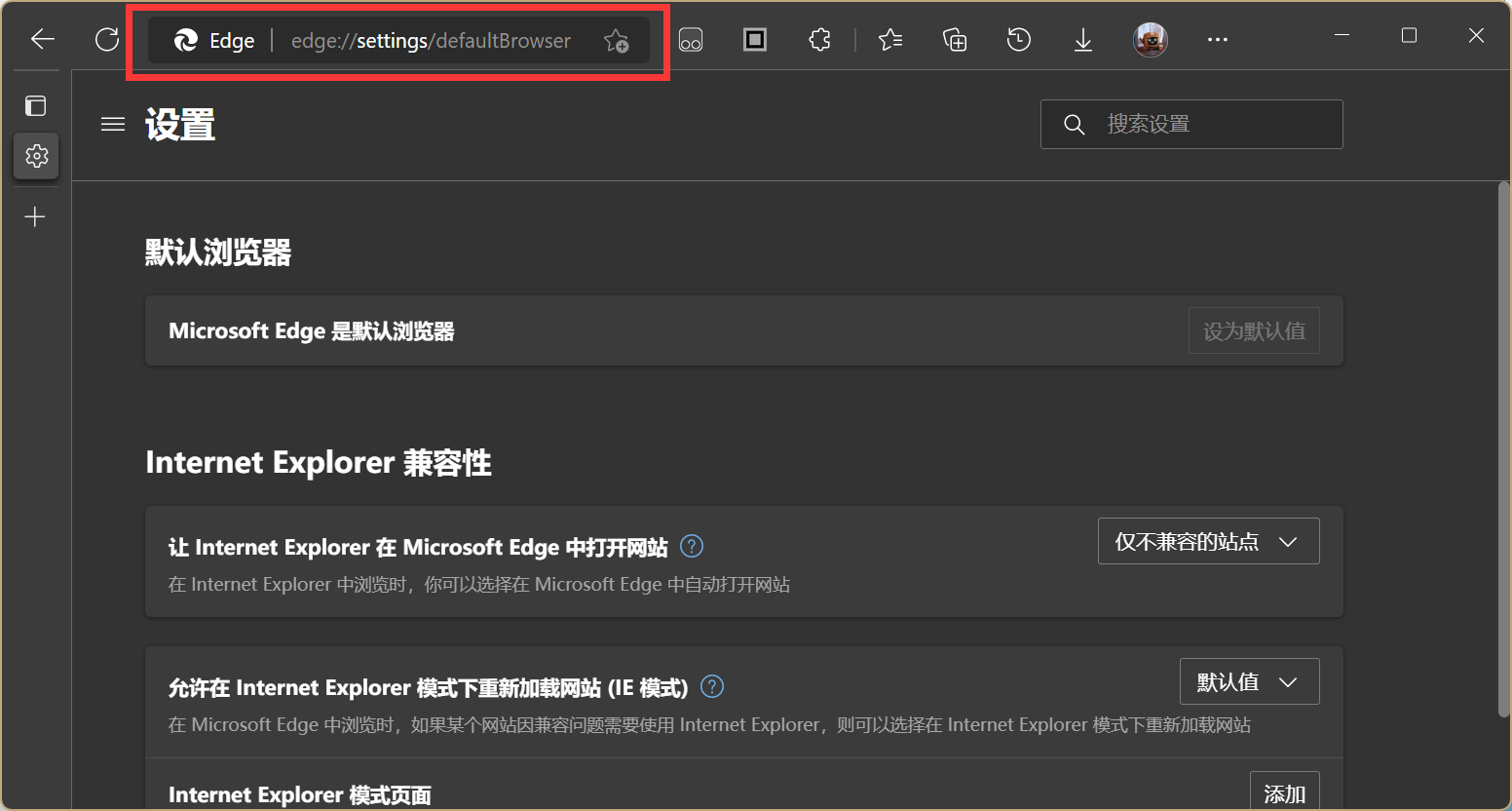Reload the page with refresh icon
This screenshot has height=811, width=1512.
coord(107,39)
